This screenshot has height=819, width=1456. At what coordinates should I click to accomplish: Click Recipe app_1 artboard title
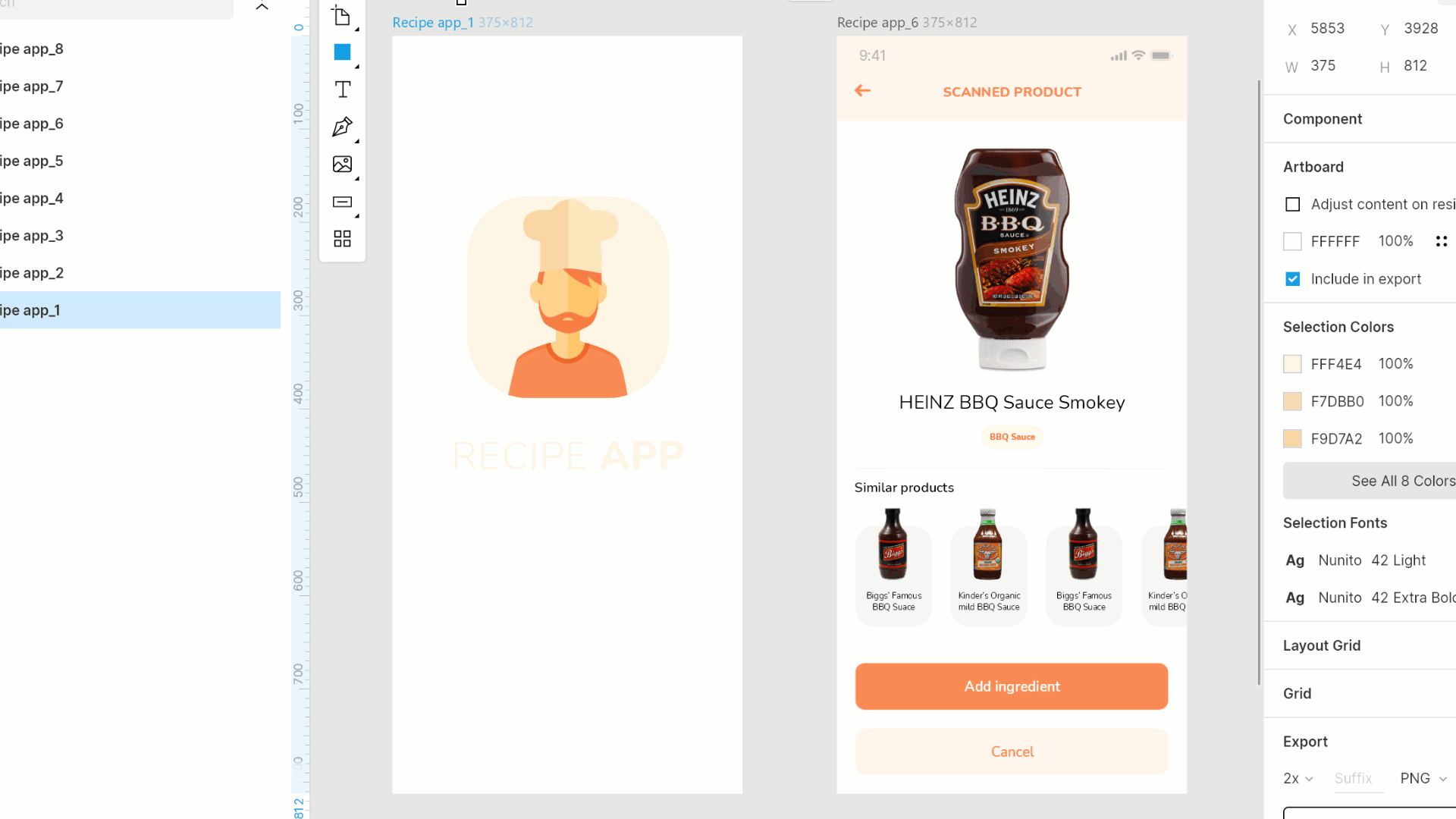433,23
